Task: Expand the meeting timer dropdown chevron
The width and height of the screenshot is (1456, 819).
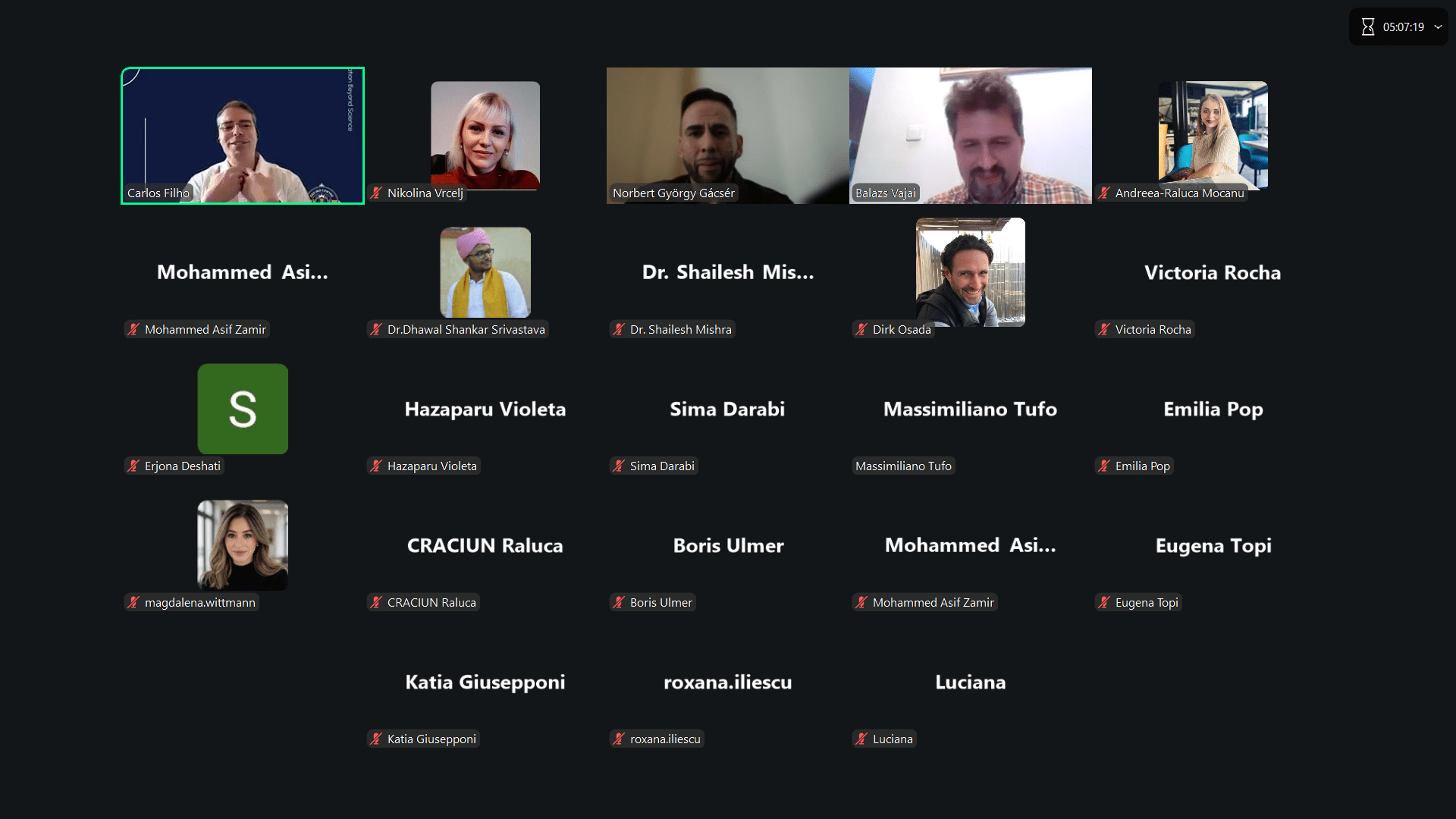Action: click(x=1438, y=27)
